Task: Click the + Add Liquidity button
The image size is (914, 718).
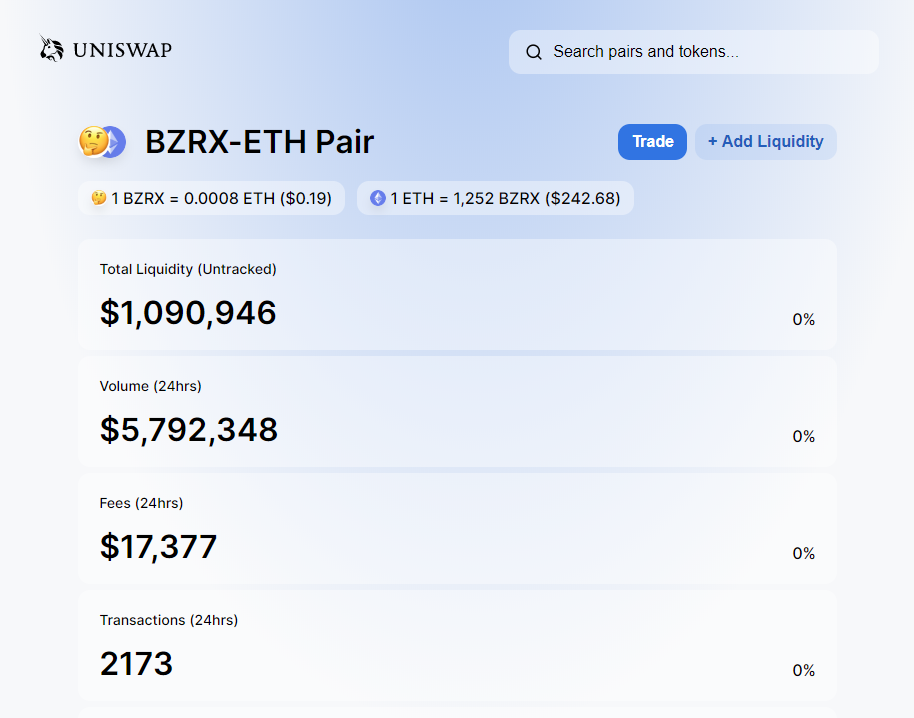Action: [x=765, y=142]
